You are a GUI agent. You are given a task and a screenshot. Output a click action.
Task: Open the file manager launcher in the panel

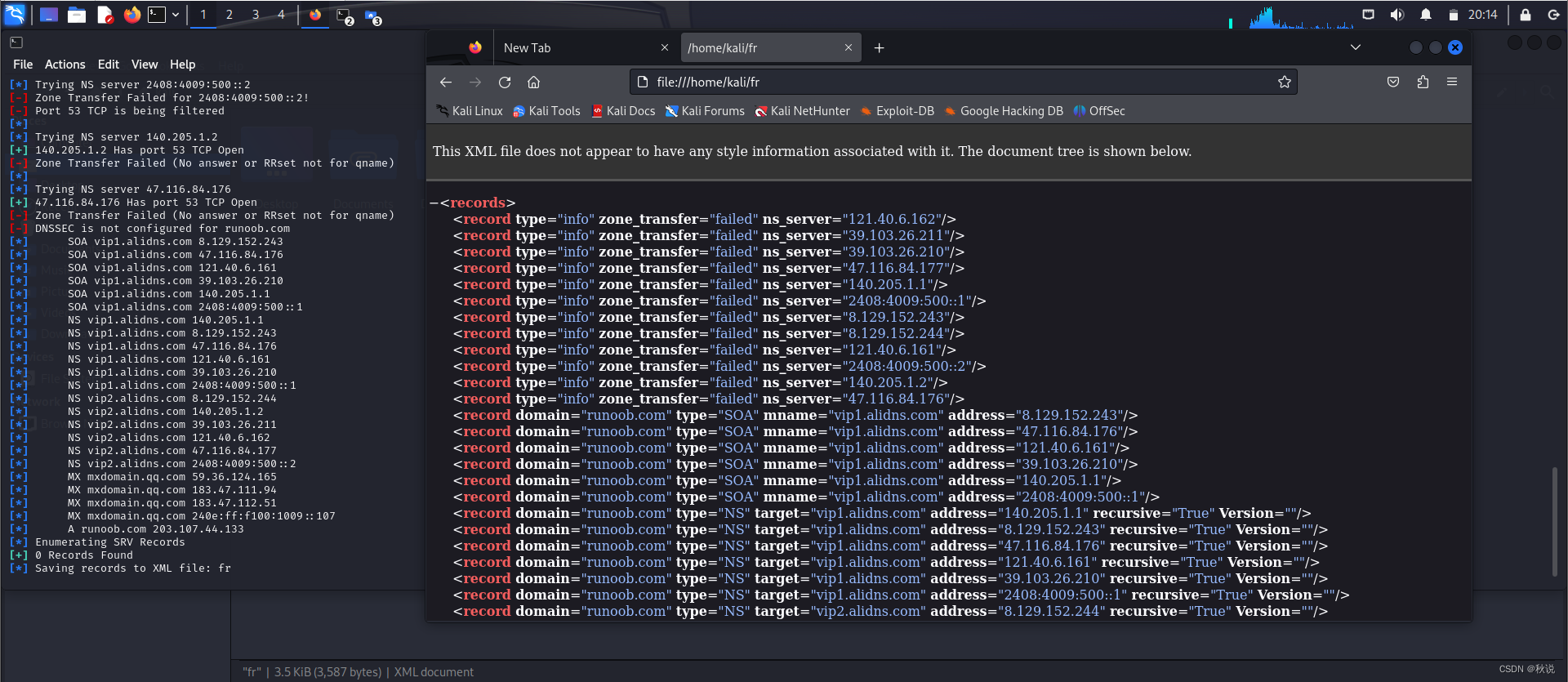pos(77,14)
